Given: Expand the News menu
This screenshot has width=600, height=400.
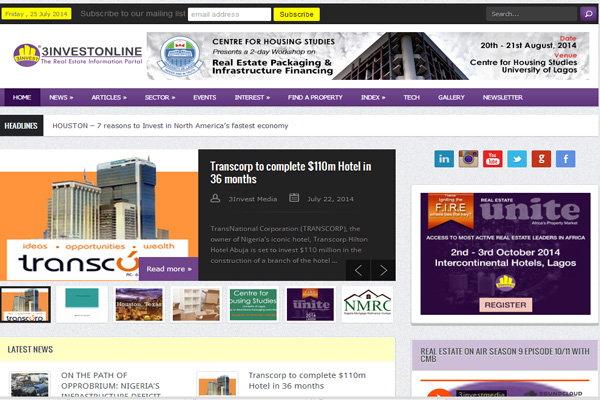Looking at the screenshot, I should pos(61,98).
